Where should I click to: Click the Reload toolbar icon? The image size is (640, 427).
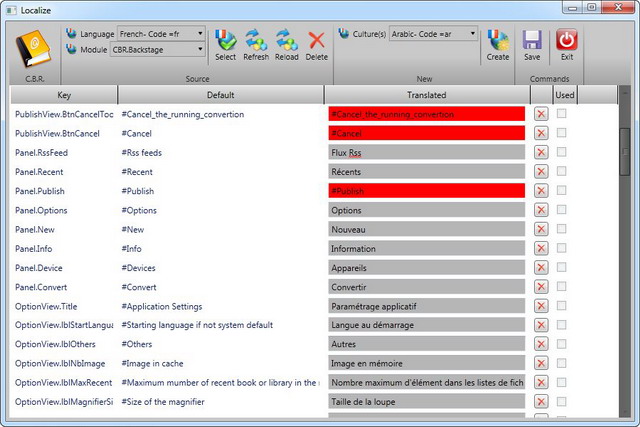point(287,40)
